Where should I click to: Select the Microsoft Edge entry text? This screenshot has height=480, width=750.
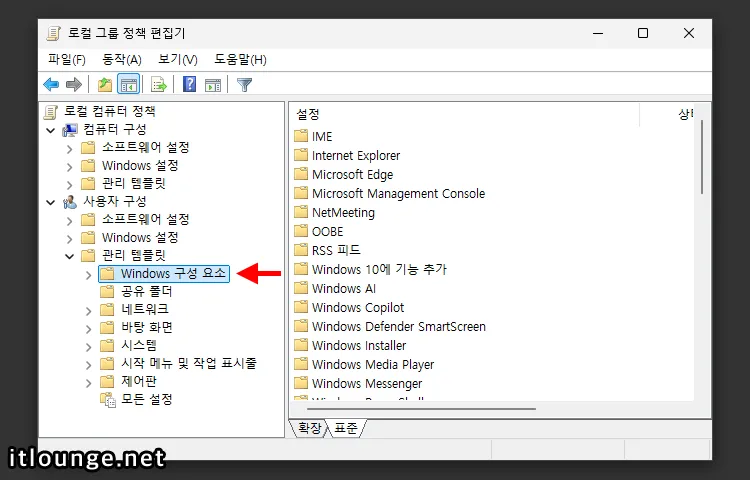click(352, 175)
